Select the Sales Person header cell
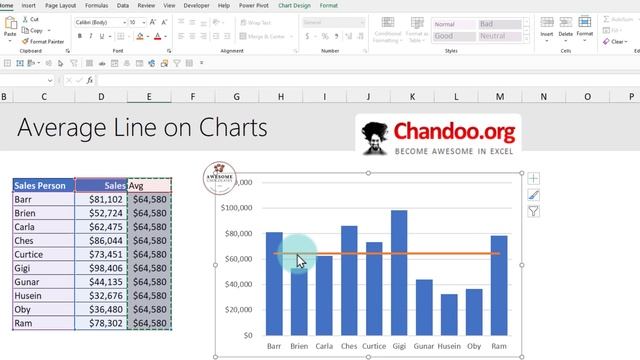 pos(44,185)
